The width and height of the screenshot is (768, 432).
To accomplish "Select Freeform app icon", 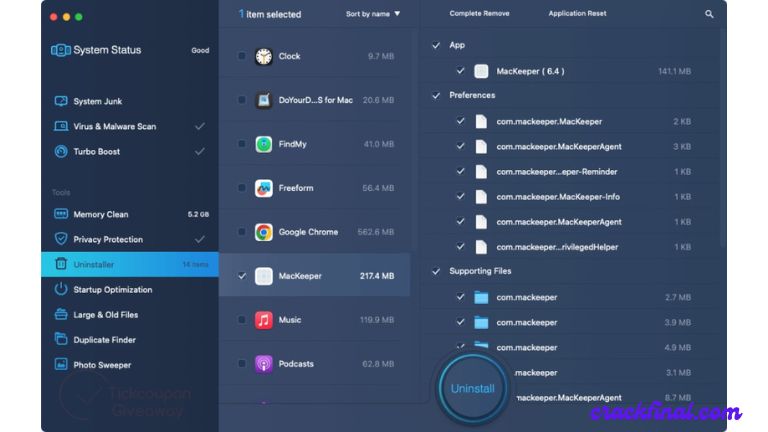I will pyautogui.click(x=264, y=188).
